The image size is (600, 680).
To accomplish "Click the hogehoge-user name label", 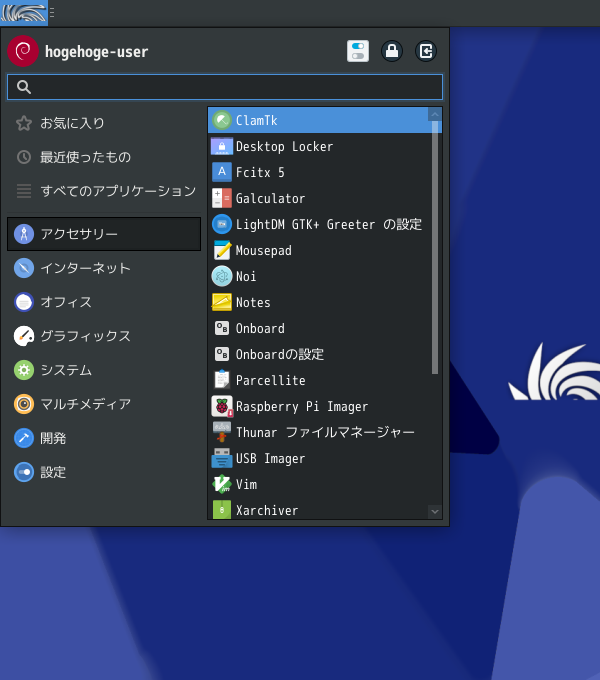I will tap(96, 52).
